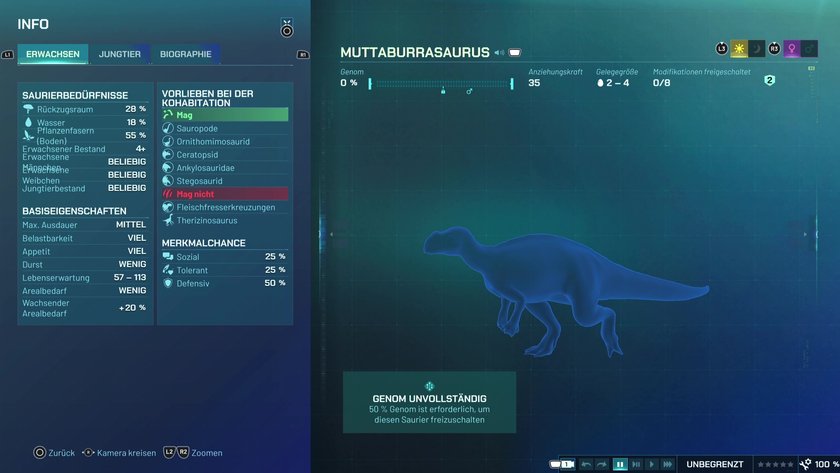Image resolution: width=840 pixels, height=473 pixels.
Task: Click the Sozial trait icon
Action: coord(168,257)
